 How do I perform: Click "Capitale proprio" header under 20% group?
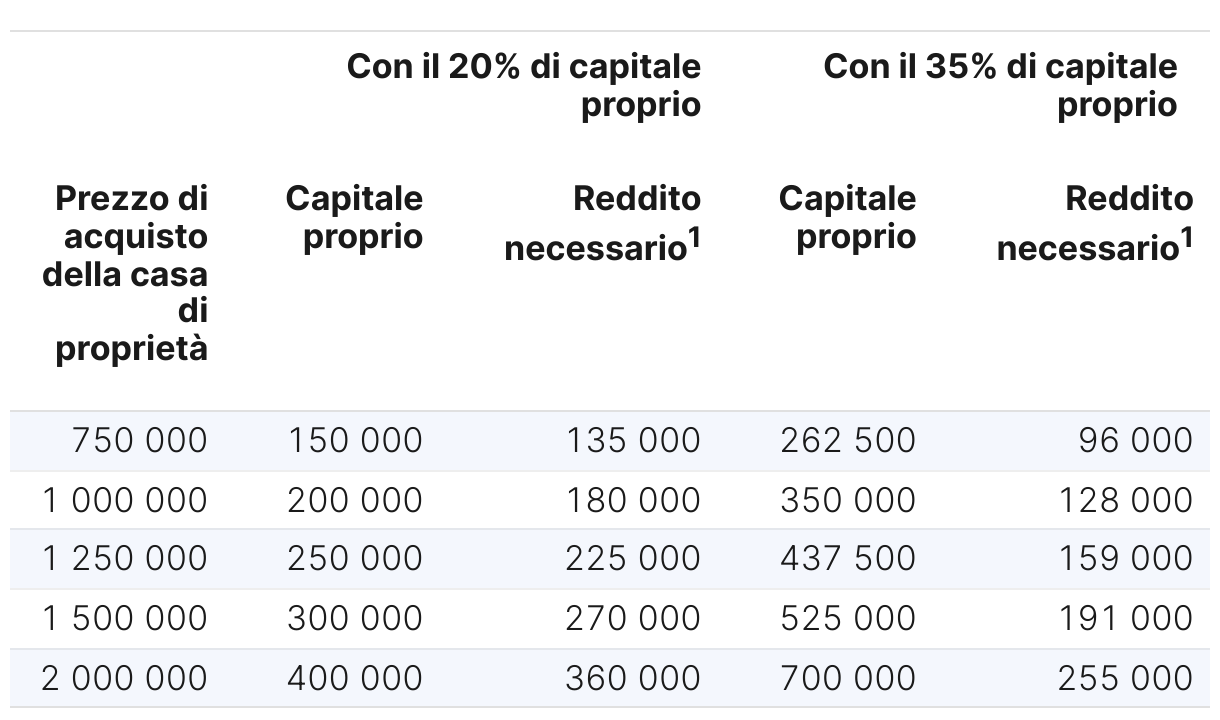pyautogui.click(x=354, y=217)
